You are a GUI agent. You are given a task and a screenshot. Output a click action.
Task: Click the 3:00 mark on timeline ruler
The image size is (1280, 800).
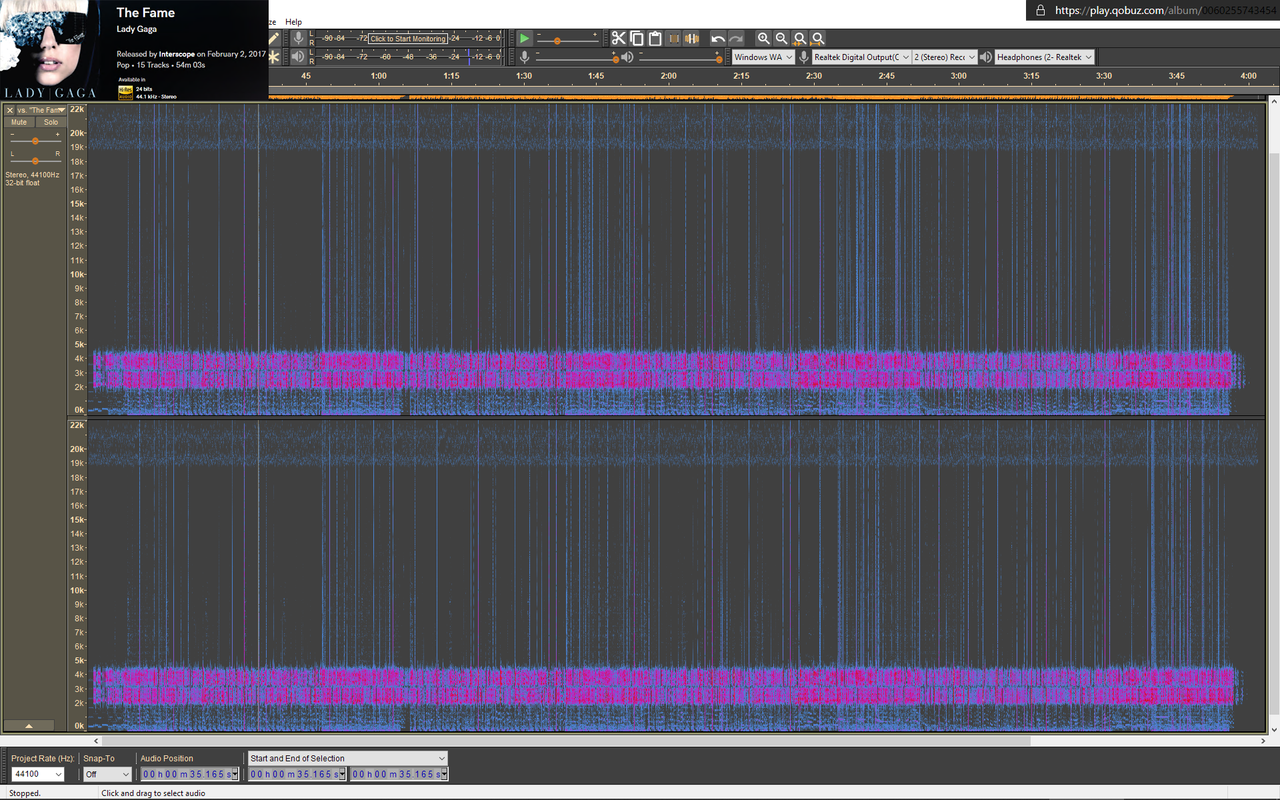tap(959, 76)
